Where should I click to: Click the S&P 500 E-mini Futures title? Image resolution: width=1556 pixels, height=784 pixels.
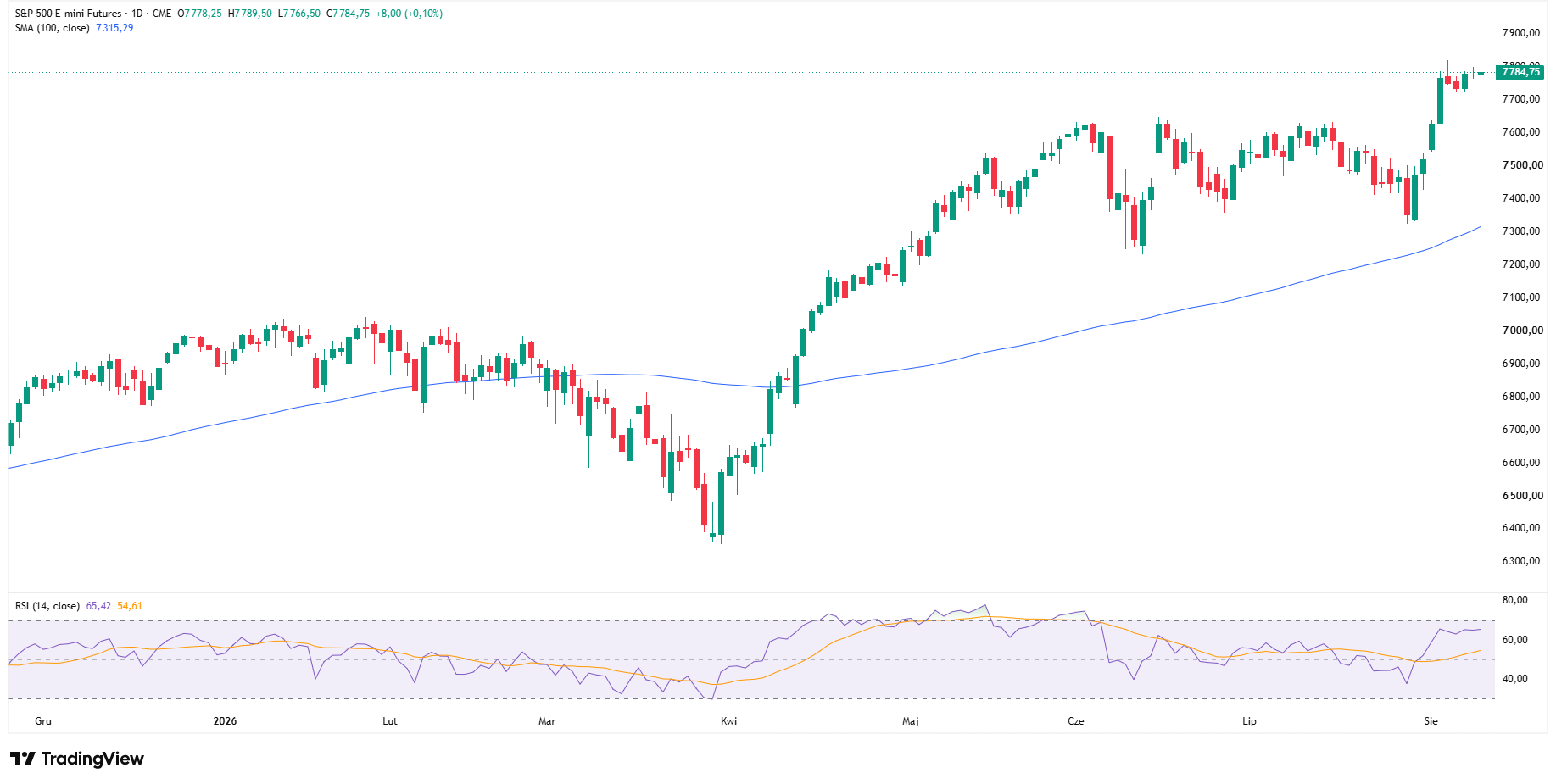pos(69,14)
